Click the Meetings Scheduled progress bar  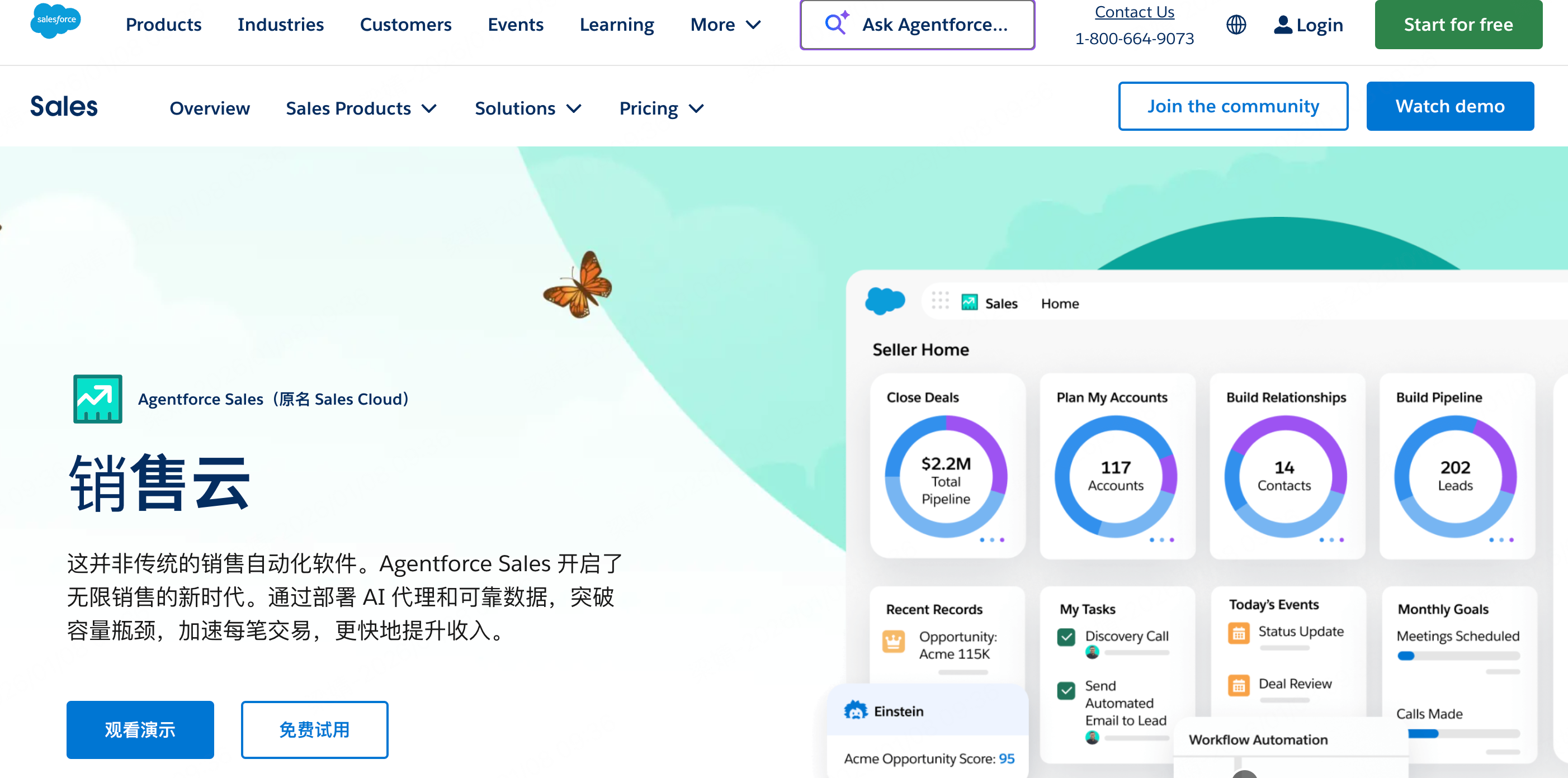(x=1458, y=656)
